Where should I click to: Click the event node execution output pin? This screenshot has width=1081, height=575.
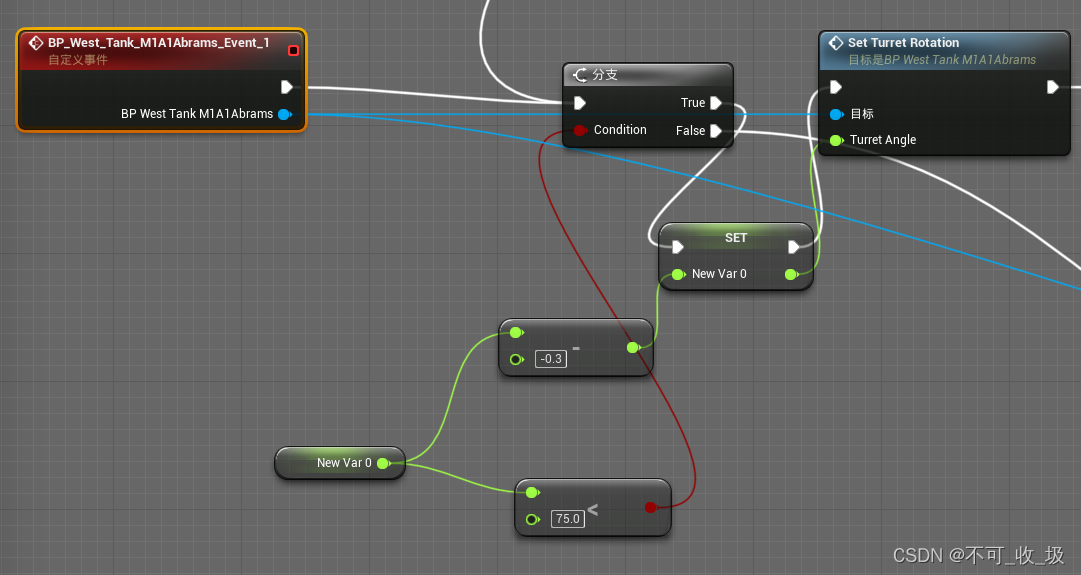coord(287,87)
